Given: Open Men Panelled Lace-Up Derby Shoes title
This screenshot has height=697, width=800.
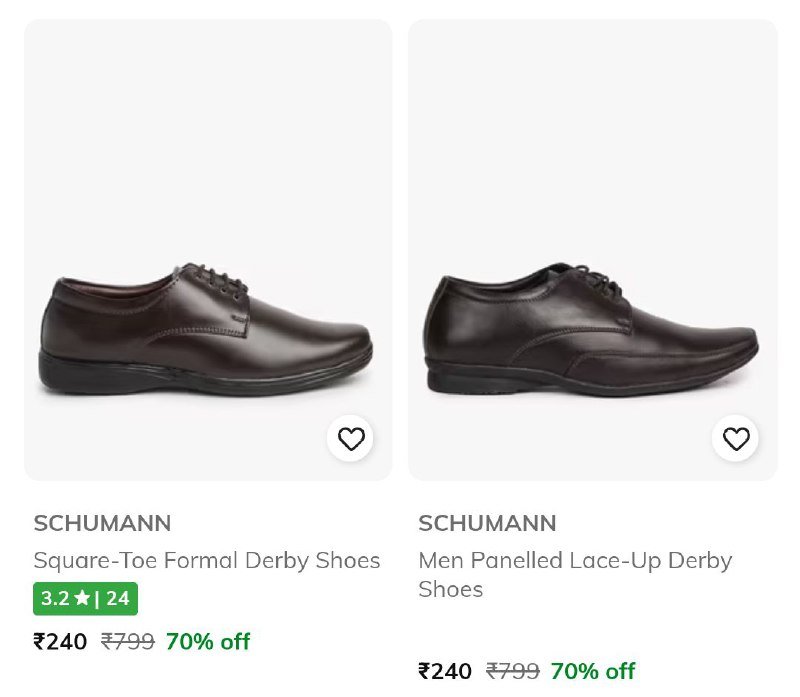Looking at the screenshot, I should click(x=575, y=574).
